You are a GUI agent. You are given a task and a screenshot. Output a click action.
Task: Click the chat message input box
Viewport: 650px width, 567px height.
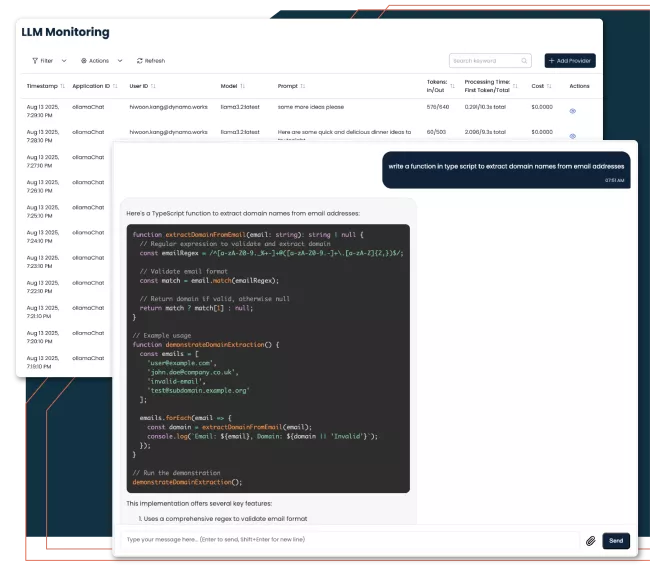(x=345, y=540)
